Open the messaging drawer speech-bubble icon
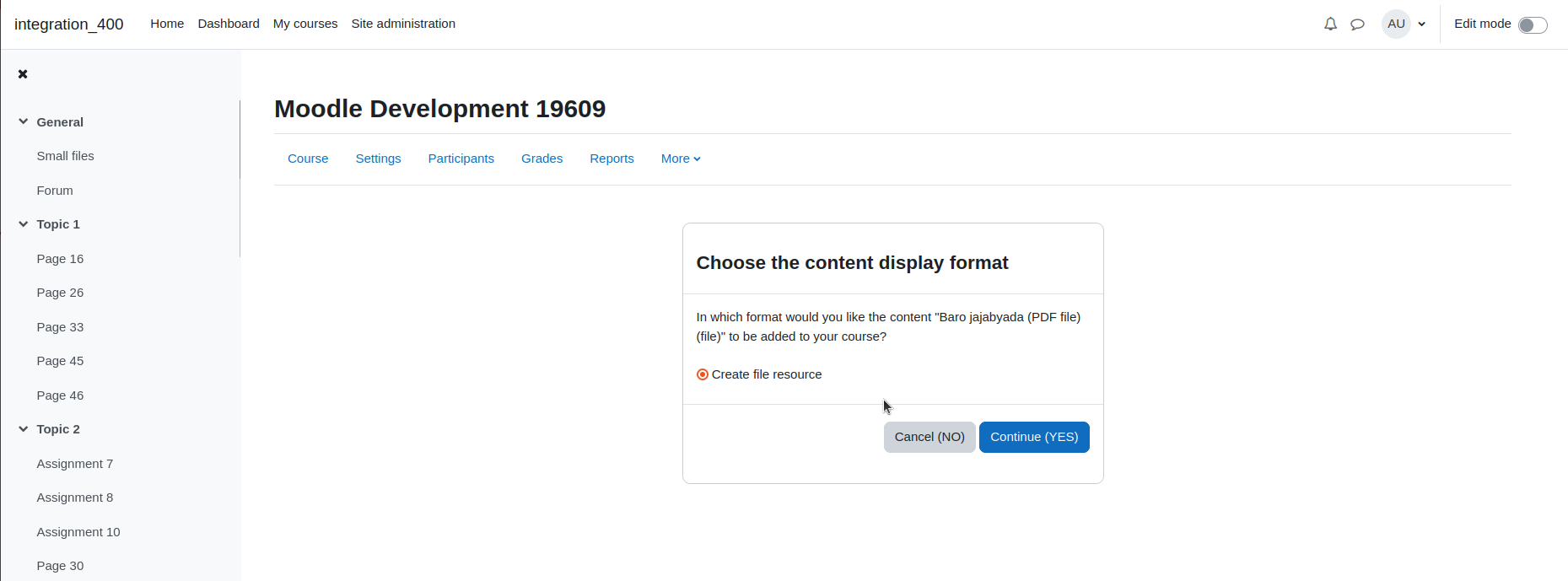 1357,24
